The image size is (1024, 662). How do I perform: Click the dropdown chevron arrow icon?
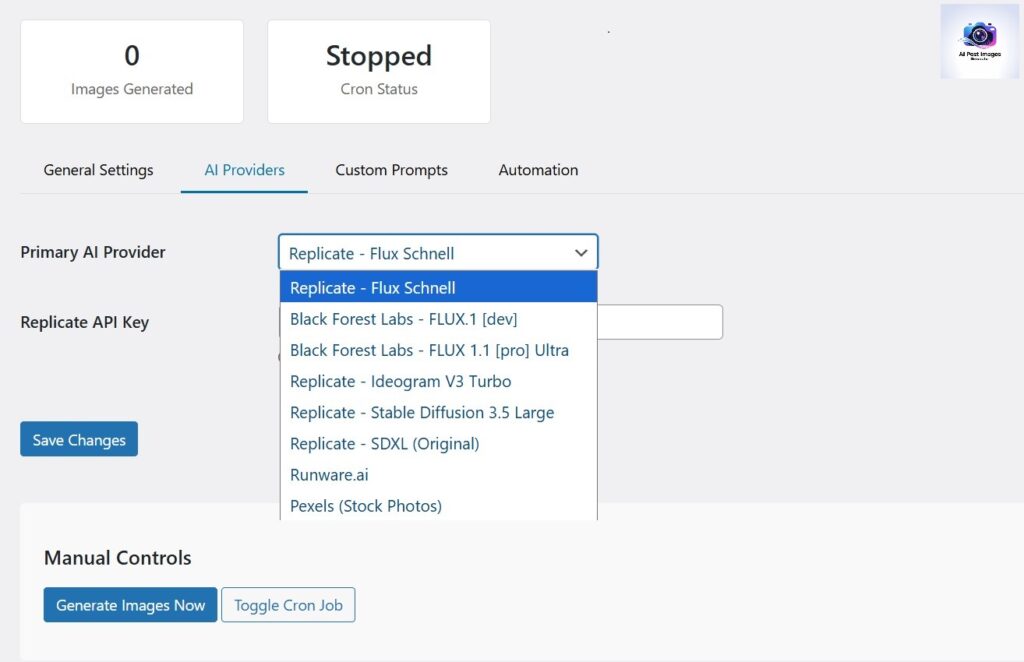(x=581, y=253)
